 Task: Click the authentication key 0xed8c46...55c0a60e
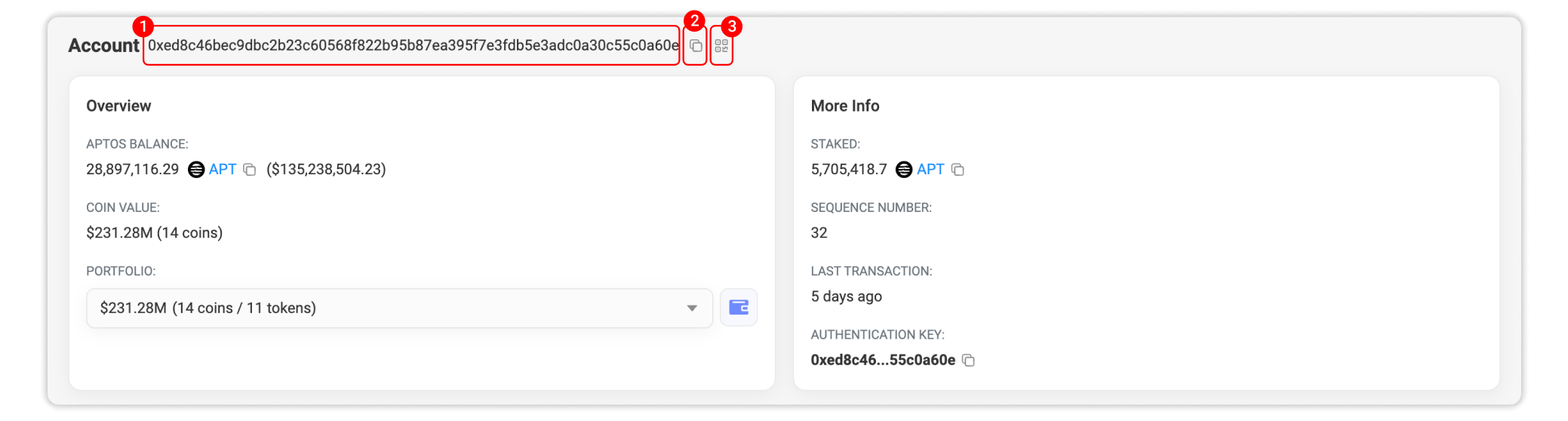(882, 361)
